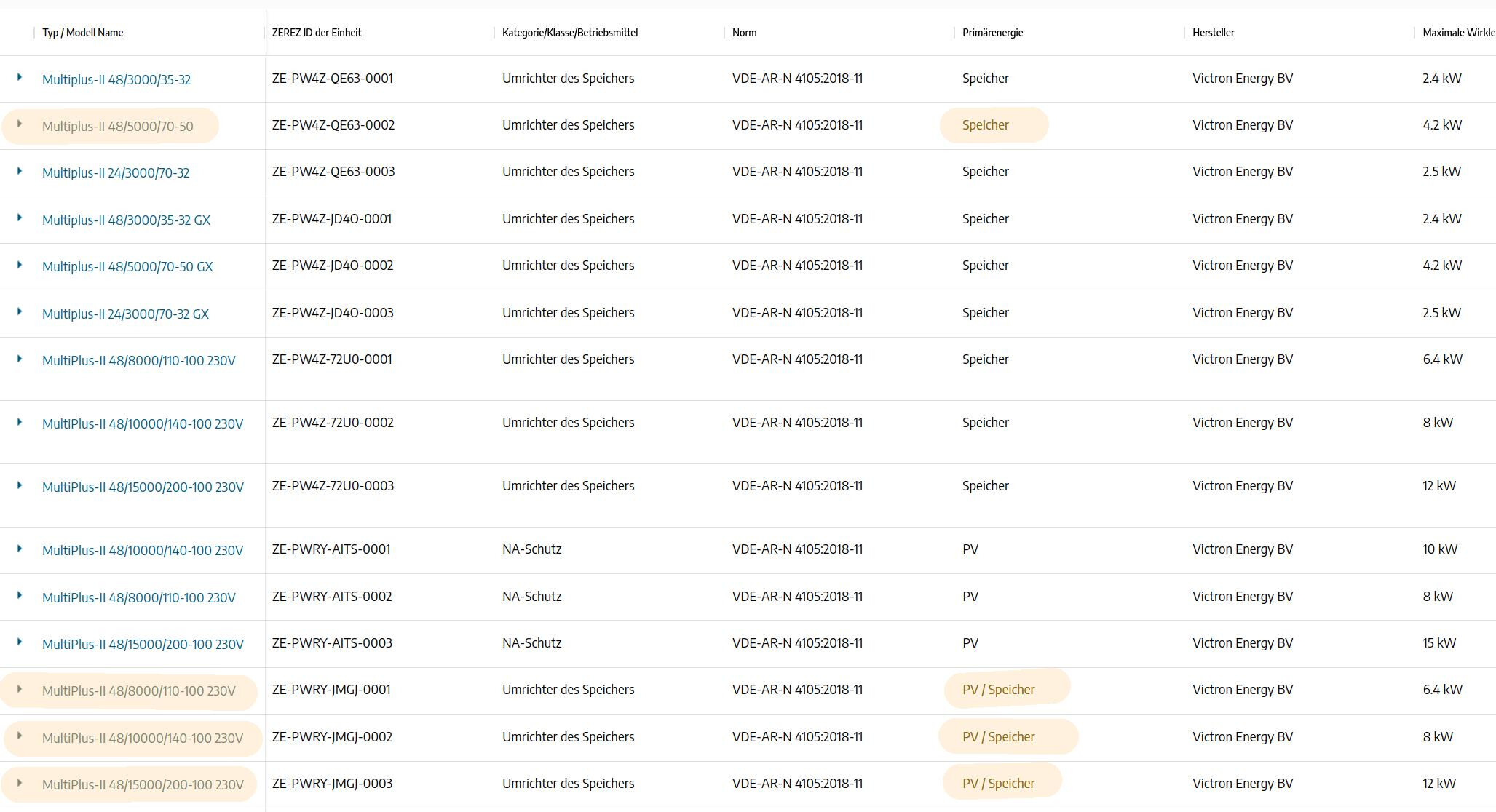
Task: Sort by Kategorie/Klasse/Betriebsmittel column header
Action: point(569,33)
